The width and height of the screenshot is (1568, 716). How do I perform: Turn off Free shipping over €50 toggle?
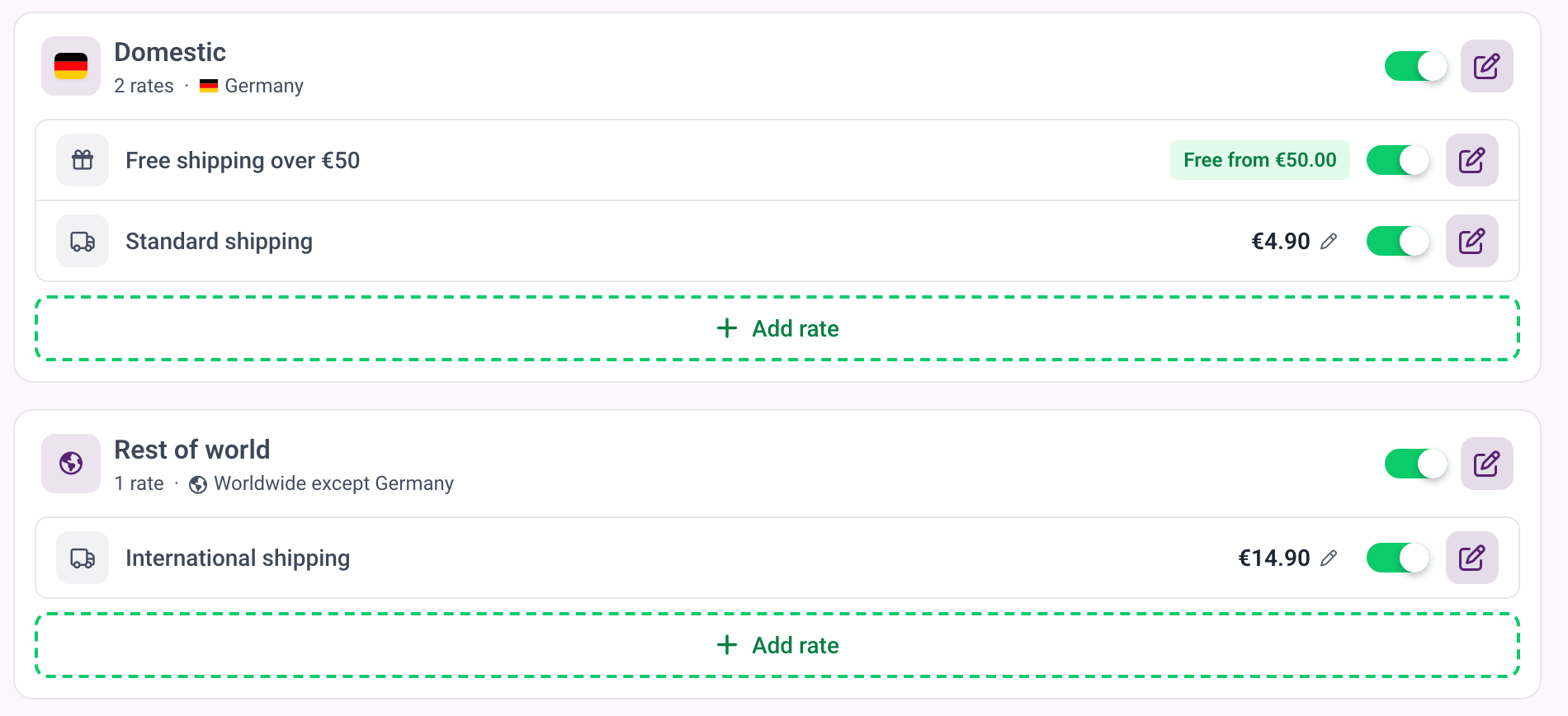point(1398,160)
